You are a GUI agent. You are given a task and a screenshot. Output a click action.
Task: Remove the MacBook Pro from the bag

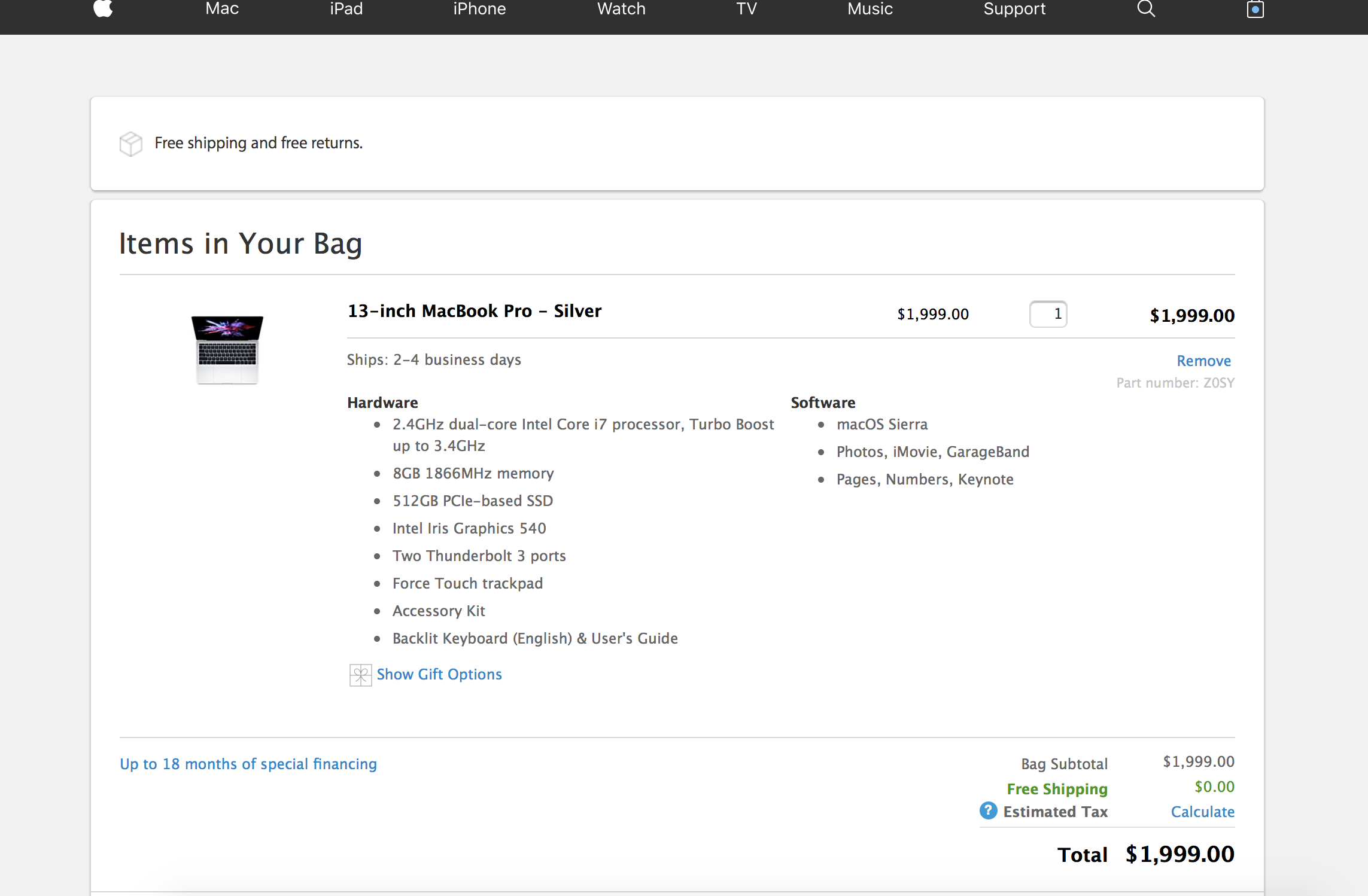pos(1203,361)
